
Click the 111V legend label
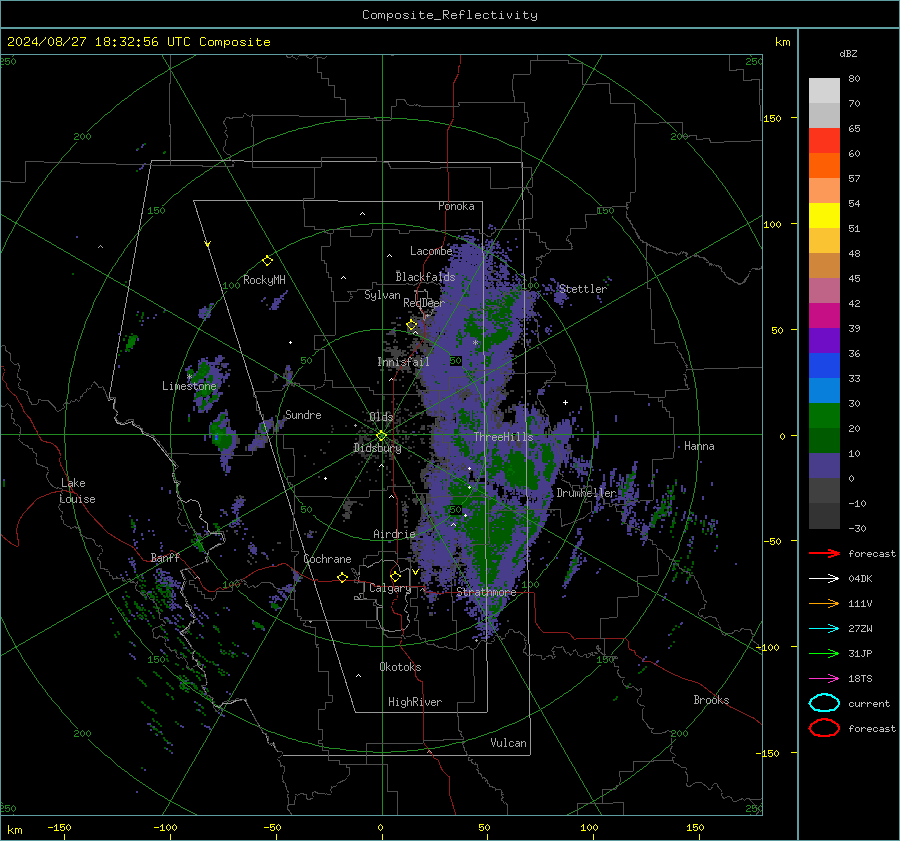point(860,603)
